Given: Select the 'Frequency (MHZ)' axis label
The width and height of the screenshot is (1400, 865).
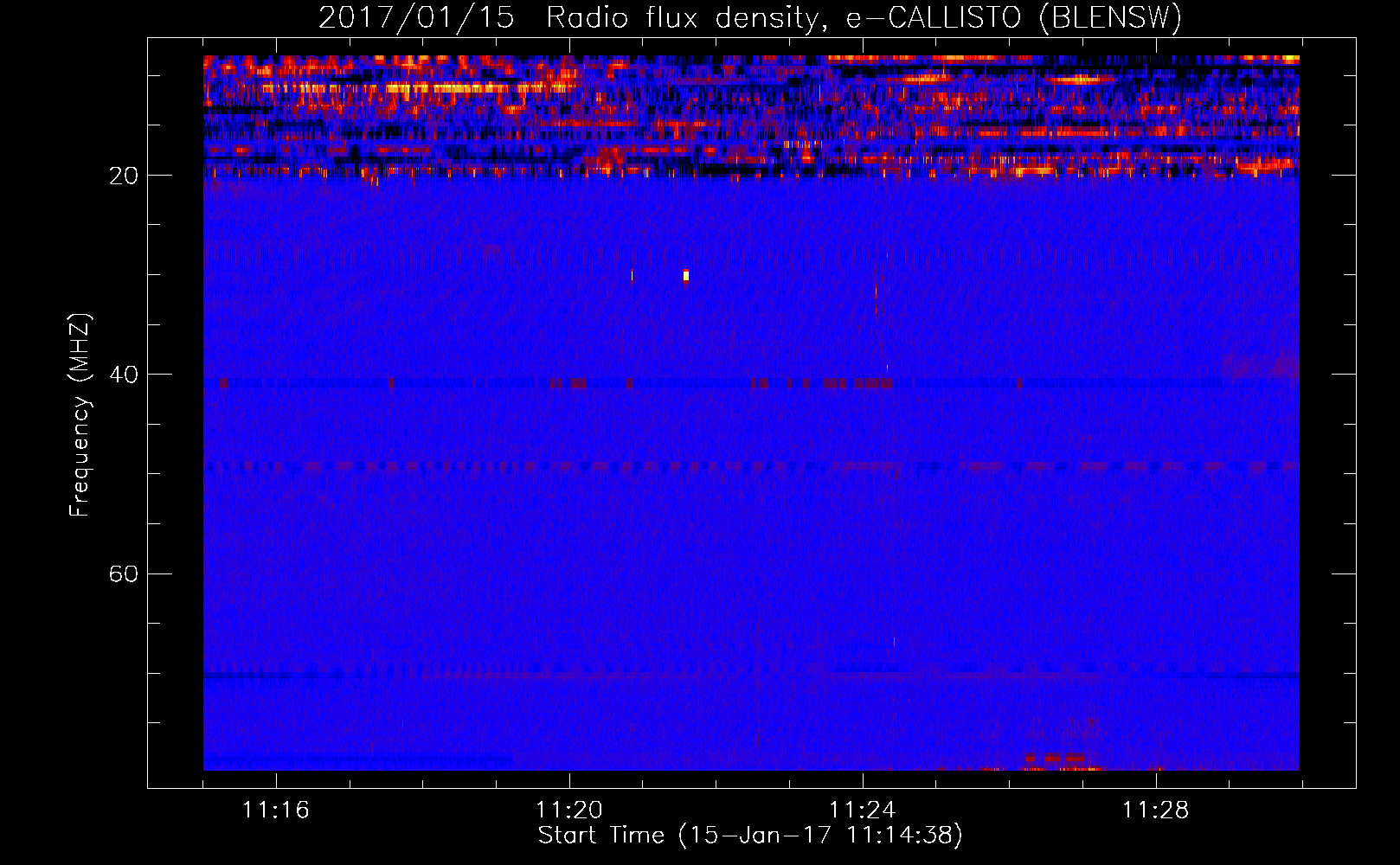Looking at the screenshot, I should pos(80,415).
